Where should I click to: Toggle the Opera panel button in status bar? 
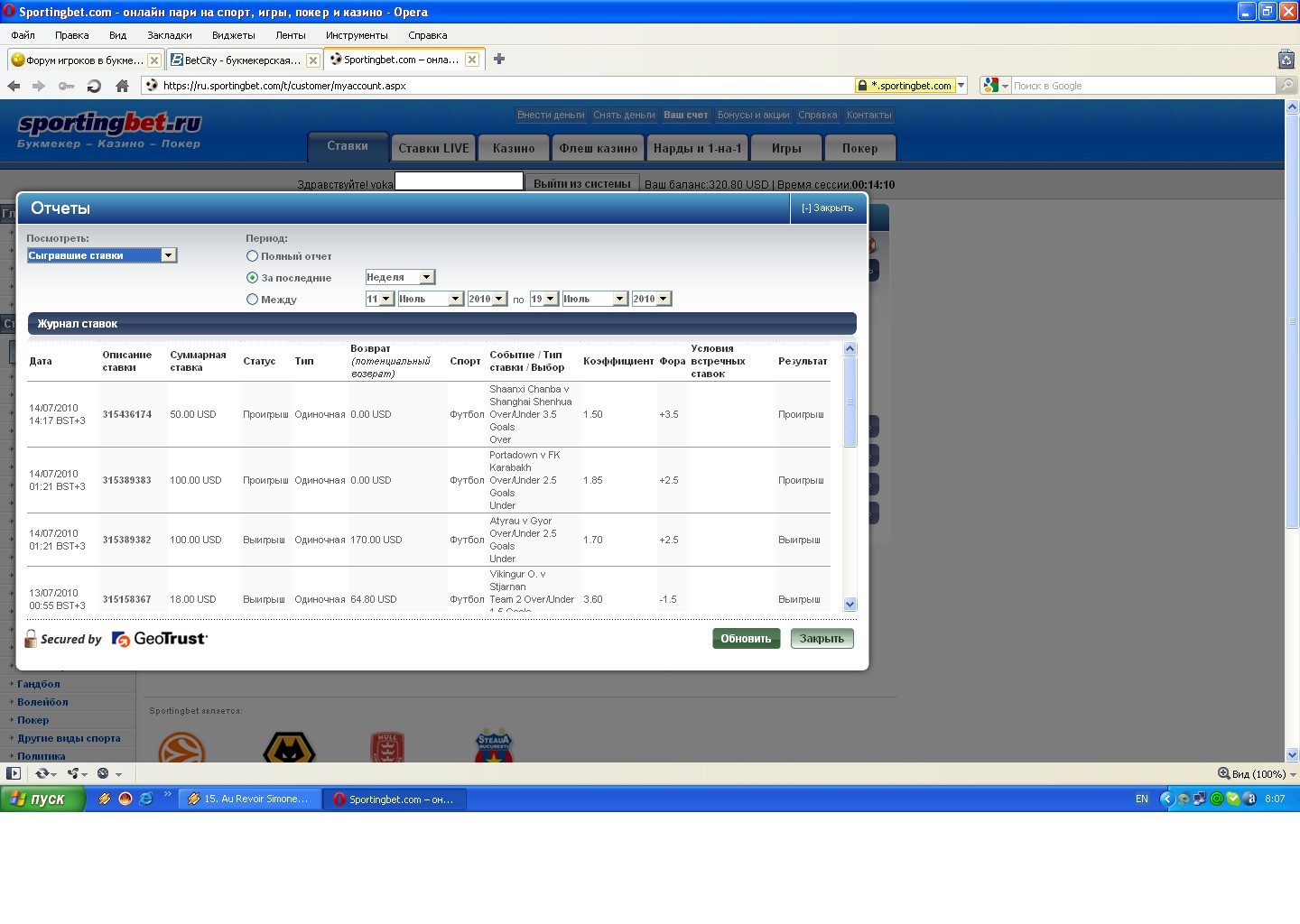tap(14, 773)
